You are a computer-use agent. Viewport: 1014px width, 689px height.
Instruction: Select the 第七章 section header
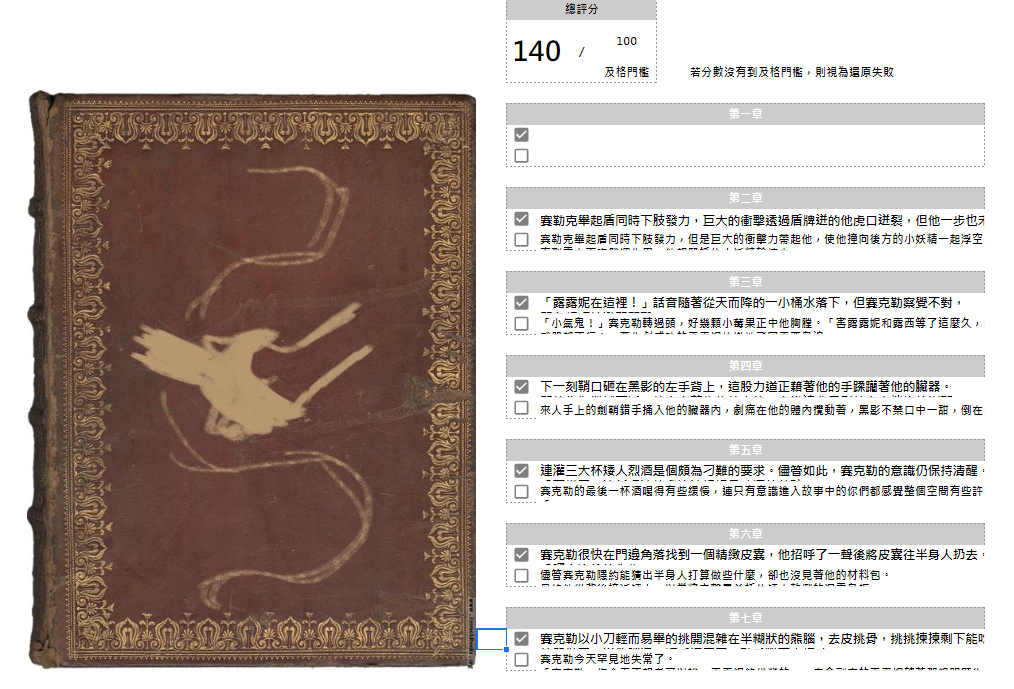point(745,618)
